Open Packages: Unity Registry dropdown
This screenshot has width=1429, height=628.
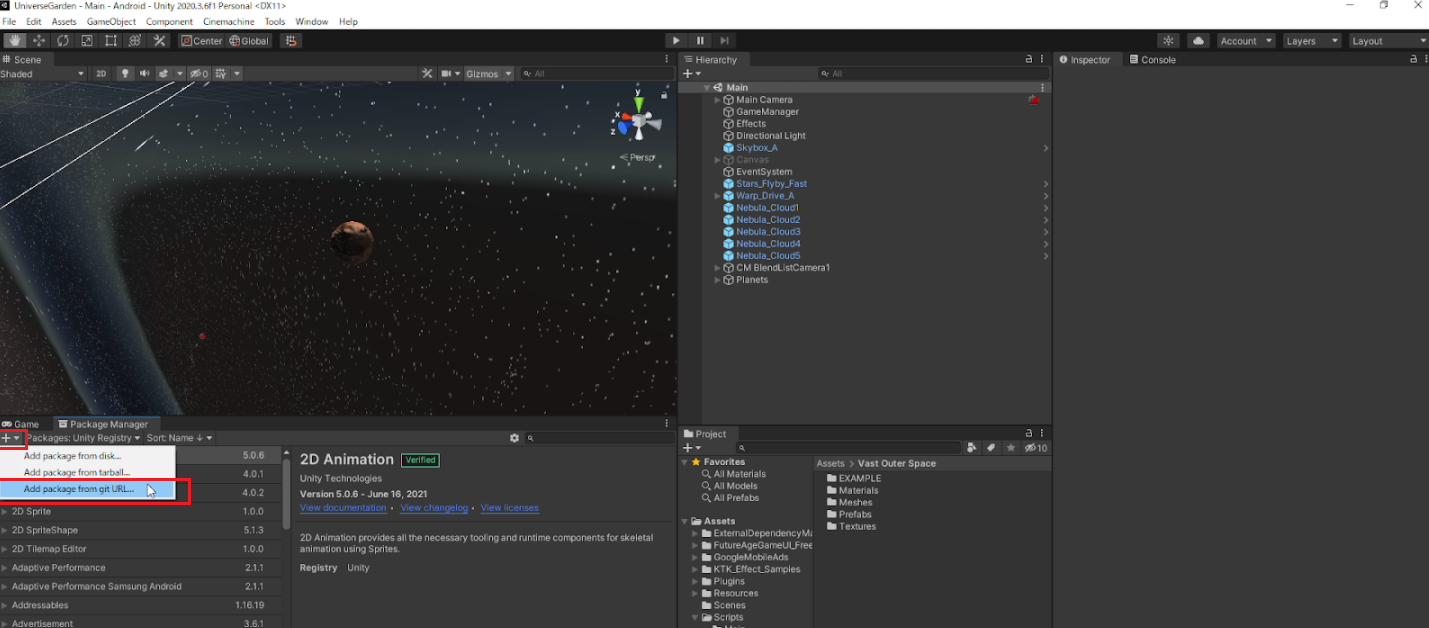[x=84, y=438]
